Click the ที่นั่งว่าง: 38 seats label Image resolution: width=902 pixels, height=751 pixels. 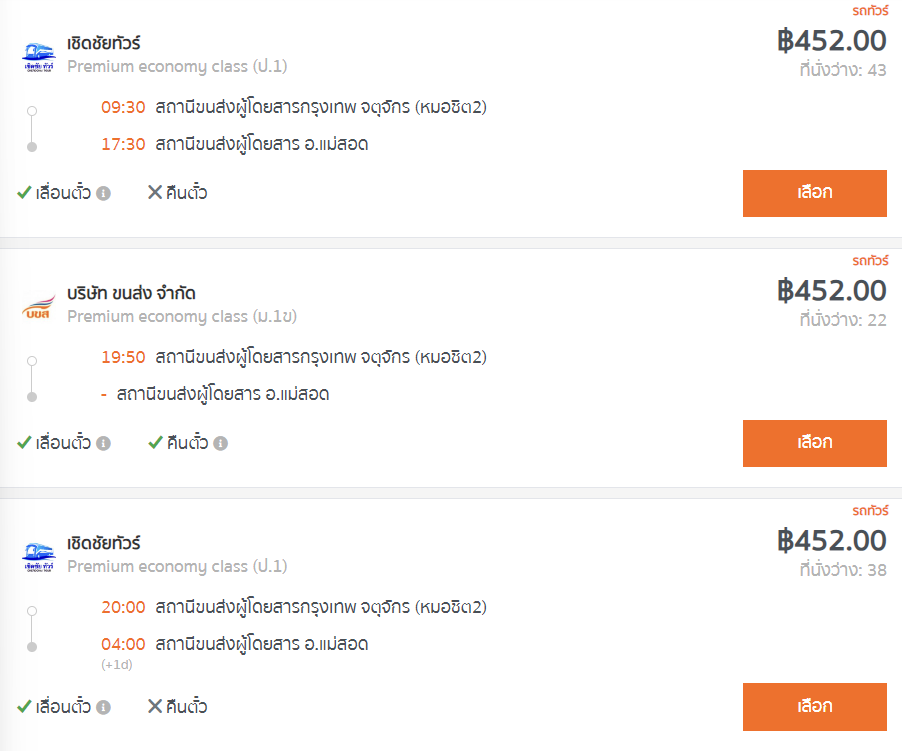pyautogui.click(x=843, y=570)
